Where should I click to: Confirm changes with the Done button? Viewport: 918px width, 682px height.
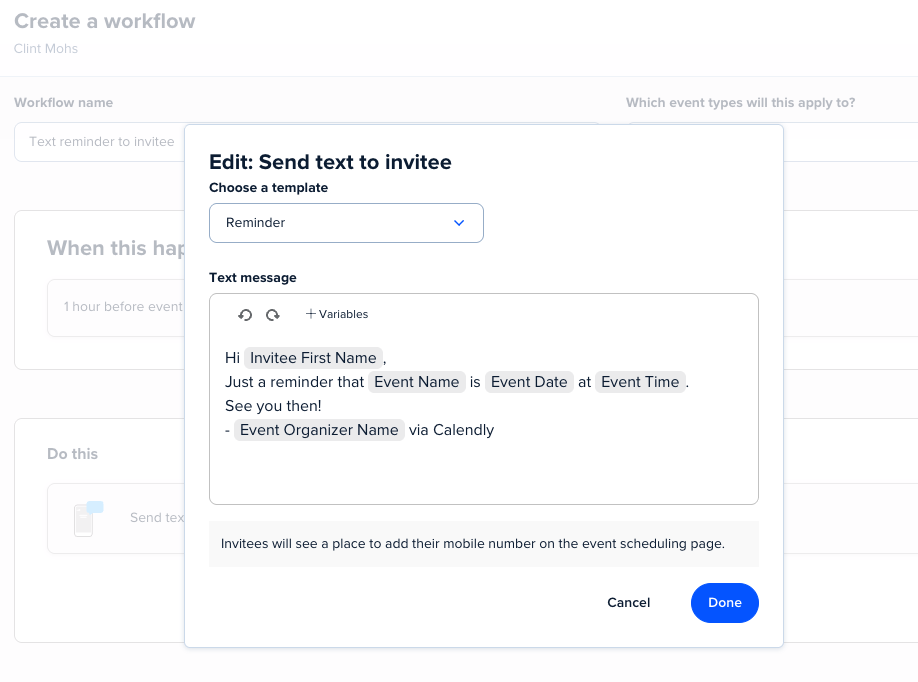(724, 603)
